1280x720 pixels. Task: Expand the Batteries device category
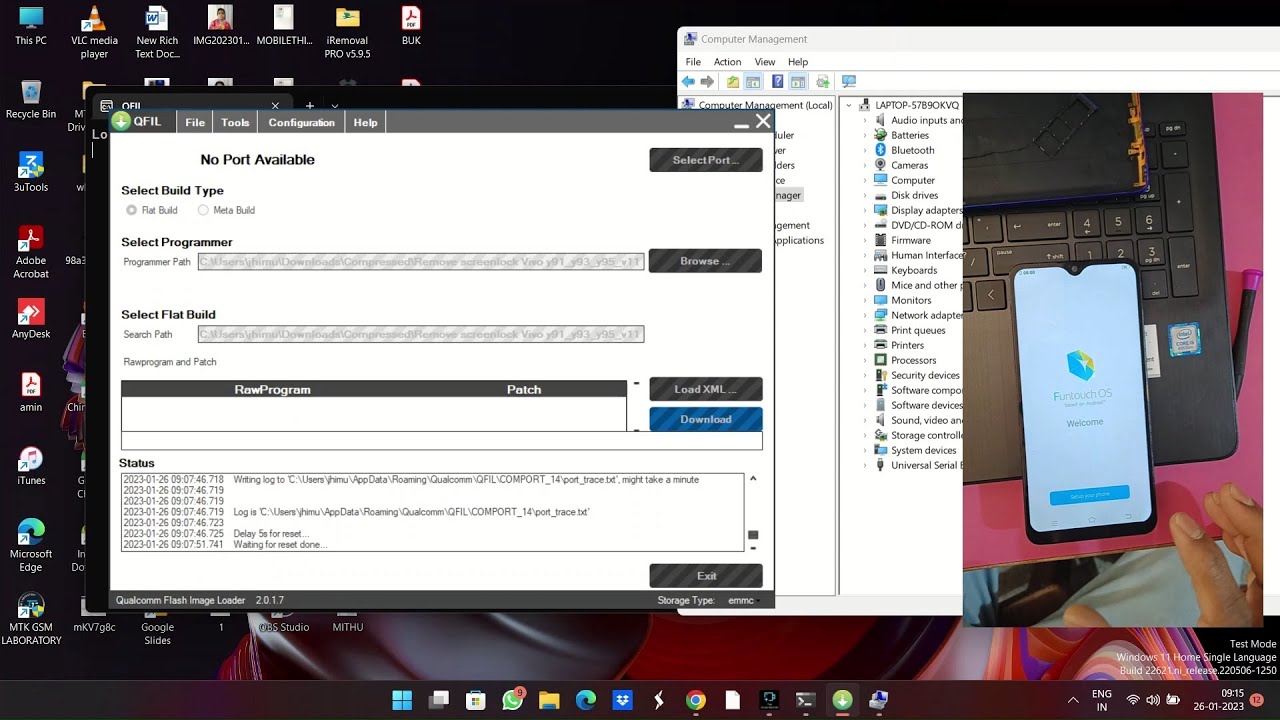pos(867,135)
